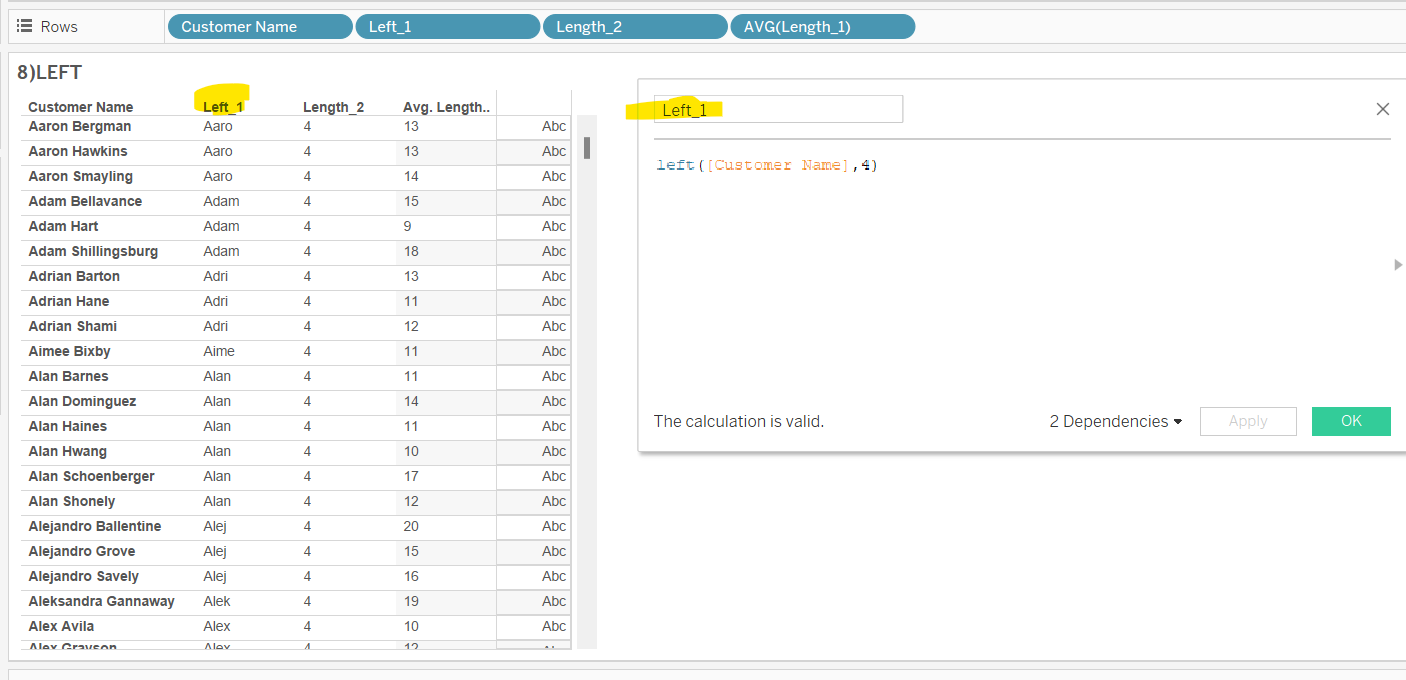1406x680 pixels.
Task: Select the Alejandro Grove row name
Action: coord(81,551)
